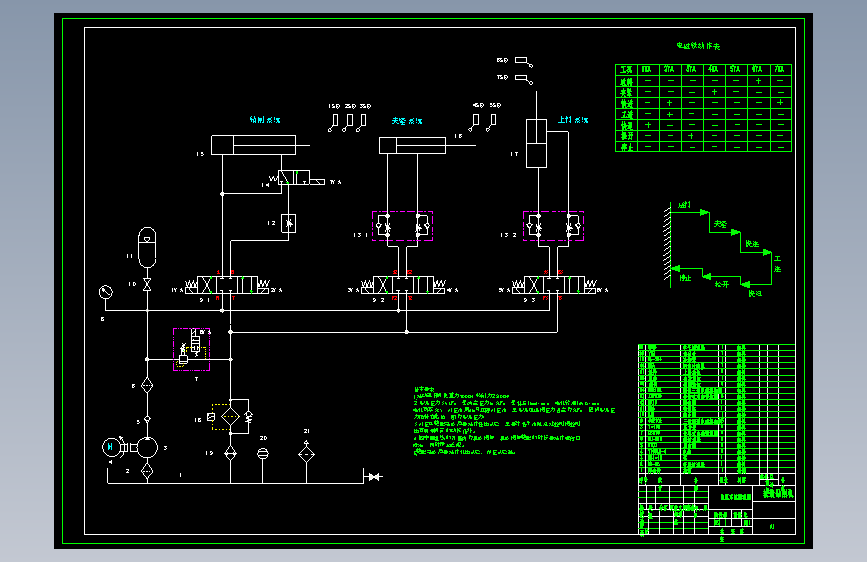Click the cyan title 夹紧系统
867x562 pixels.
click(407, 121)
